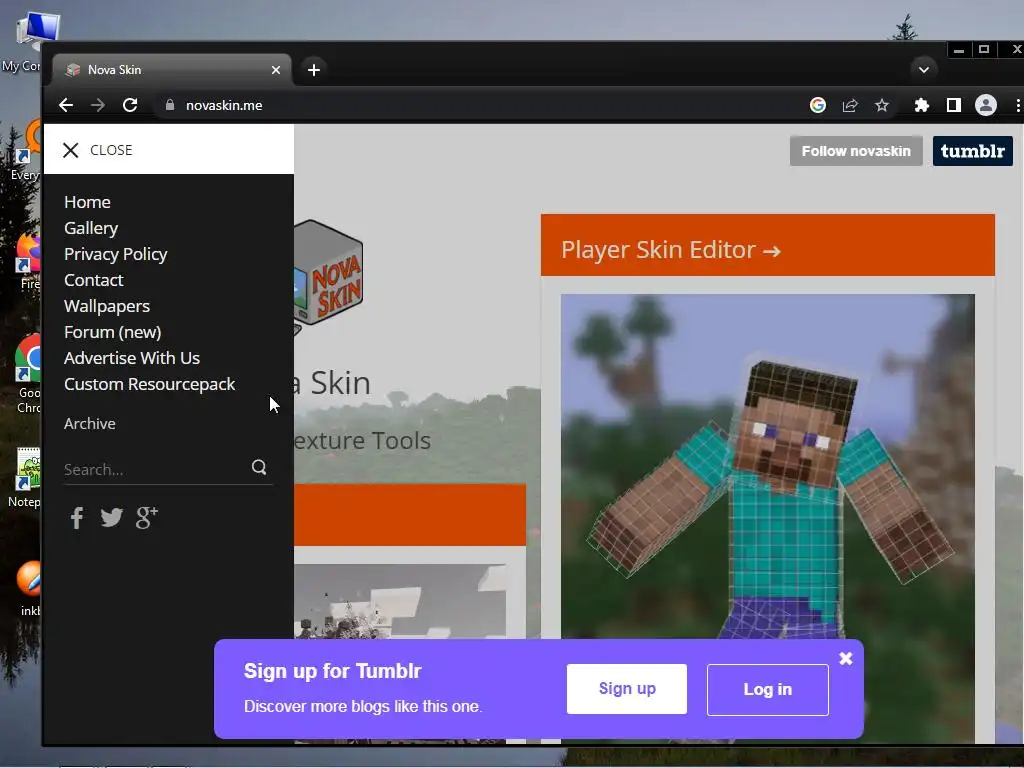Go back with browser back arrow
The height and width of the screenshot is (768, 1024).
(x=65, y=105)
